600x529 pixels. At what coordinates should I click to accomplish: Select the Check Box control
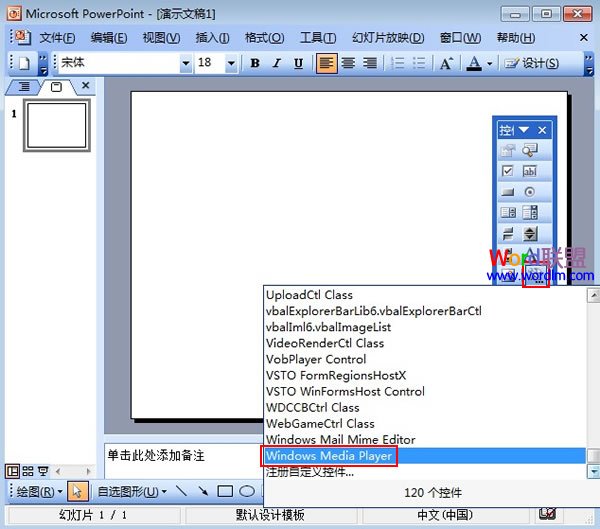(508, 171)
